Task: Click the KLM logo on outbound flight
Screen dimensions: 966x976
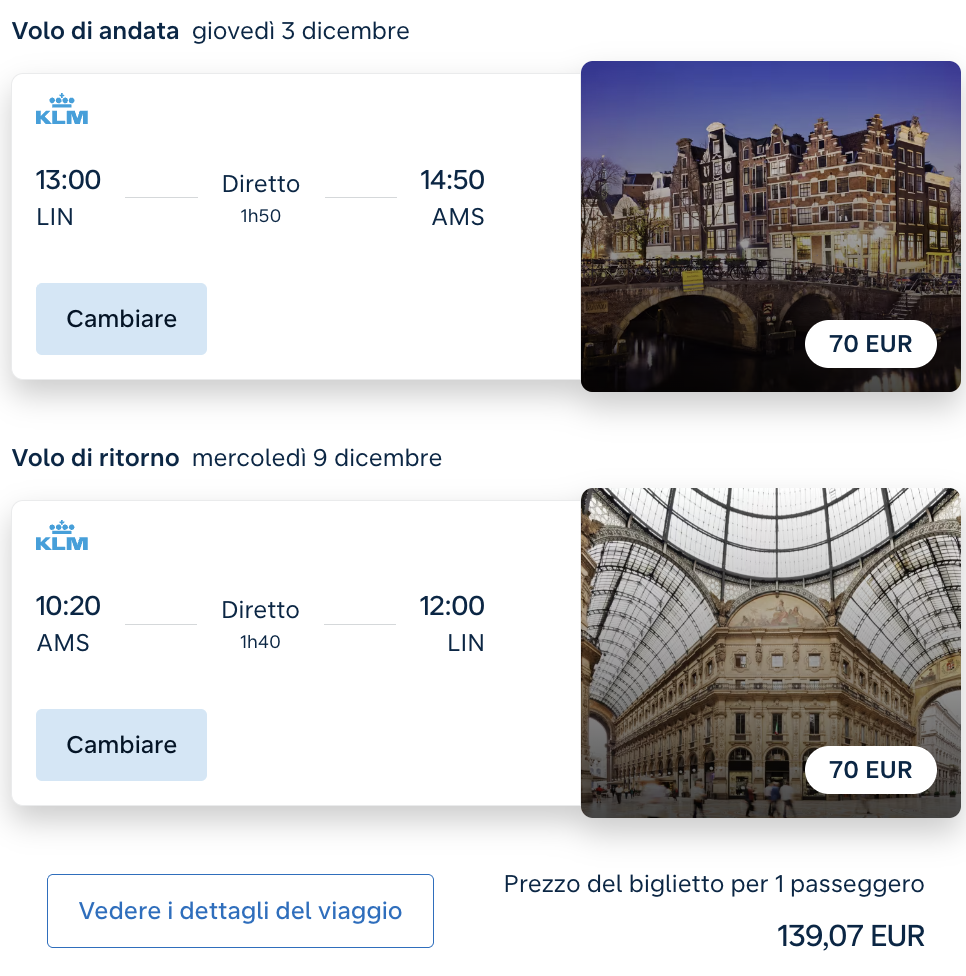Action: (62, 110)
